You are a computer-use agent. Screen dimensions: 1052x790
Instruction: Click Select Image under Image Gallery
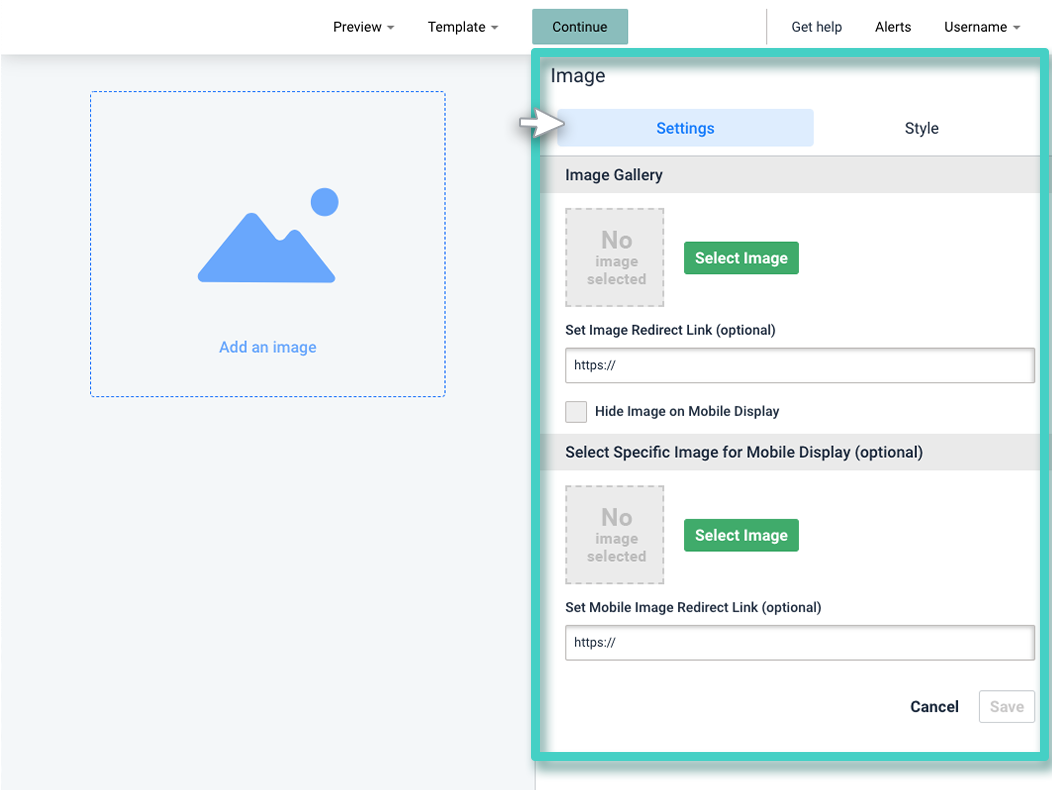(x=741, y=258)
